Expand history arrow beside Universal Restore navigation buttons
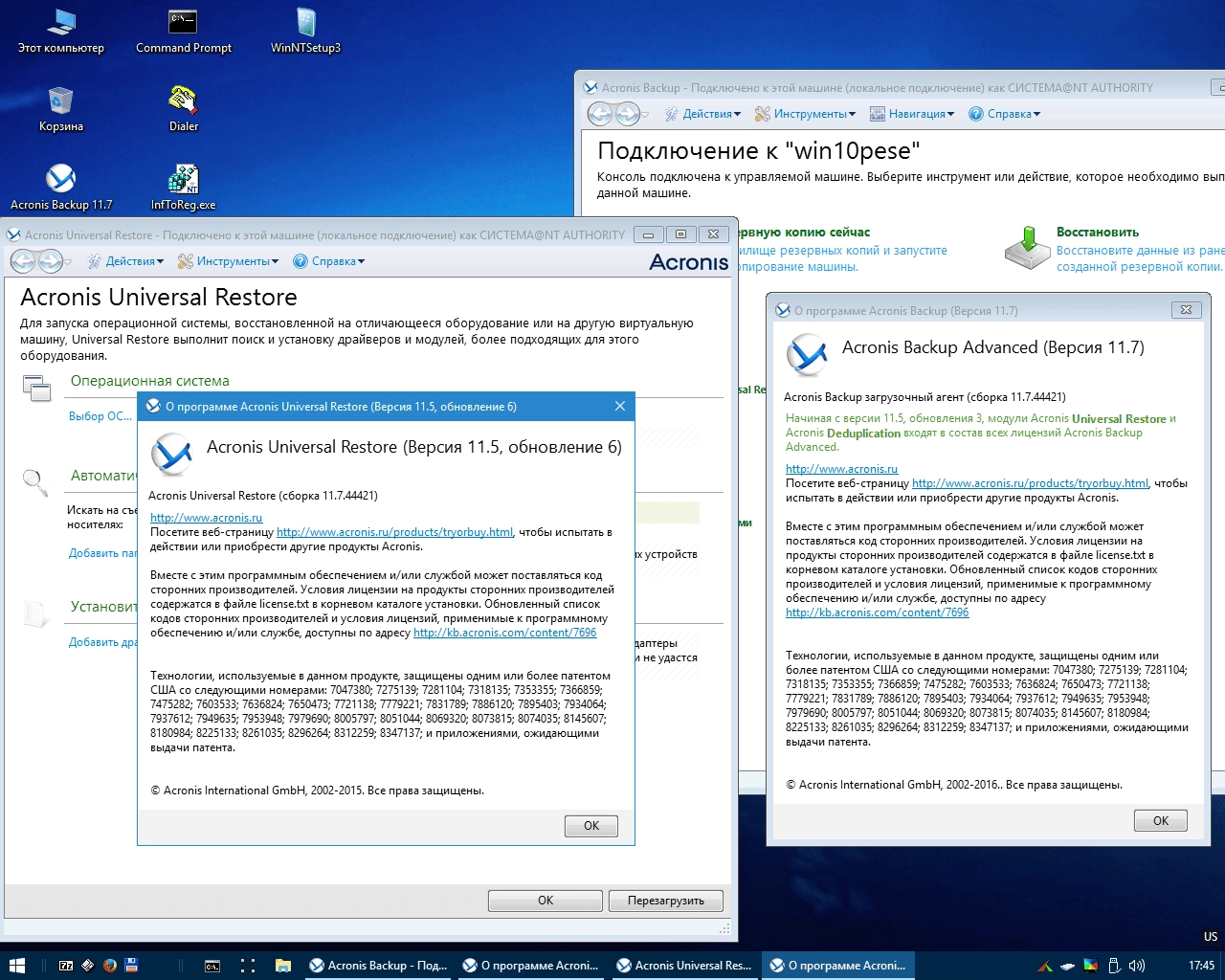 69,262
